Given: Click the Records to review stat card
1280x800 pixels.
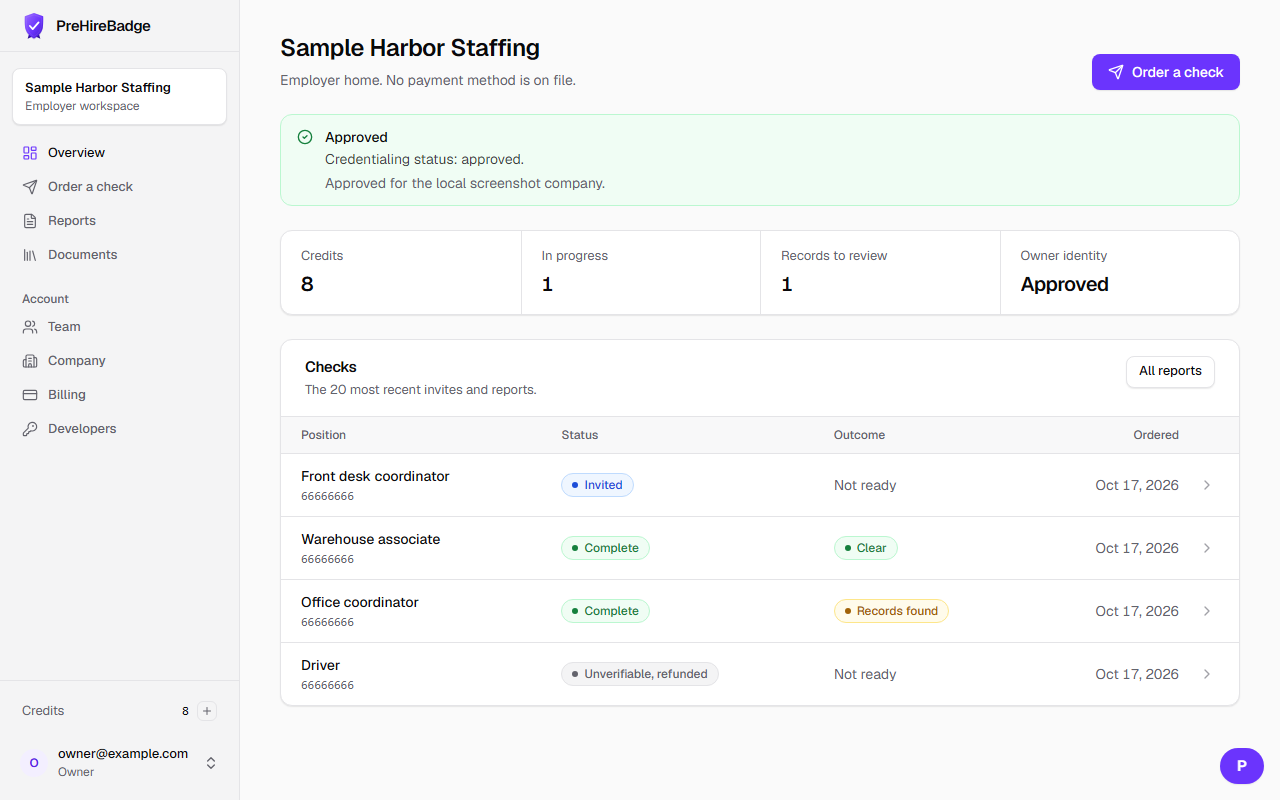Looking at the screenshot, I should click(x=880, y=273).
